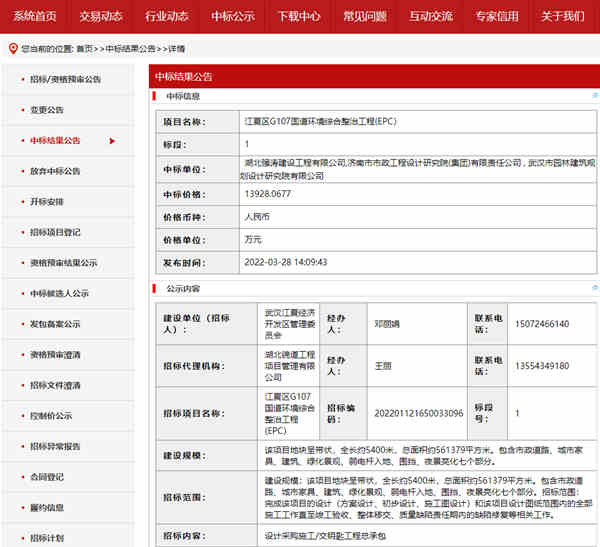
Task: Open the 专家信用 nav item
Action: click(x=497, y=16)
